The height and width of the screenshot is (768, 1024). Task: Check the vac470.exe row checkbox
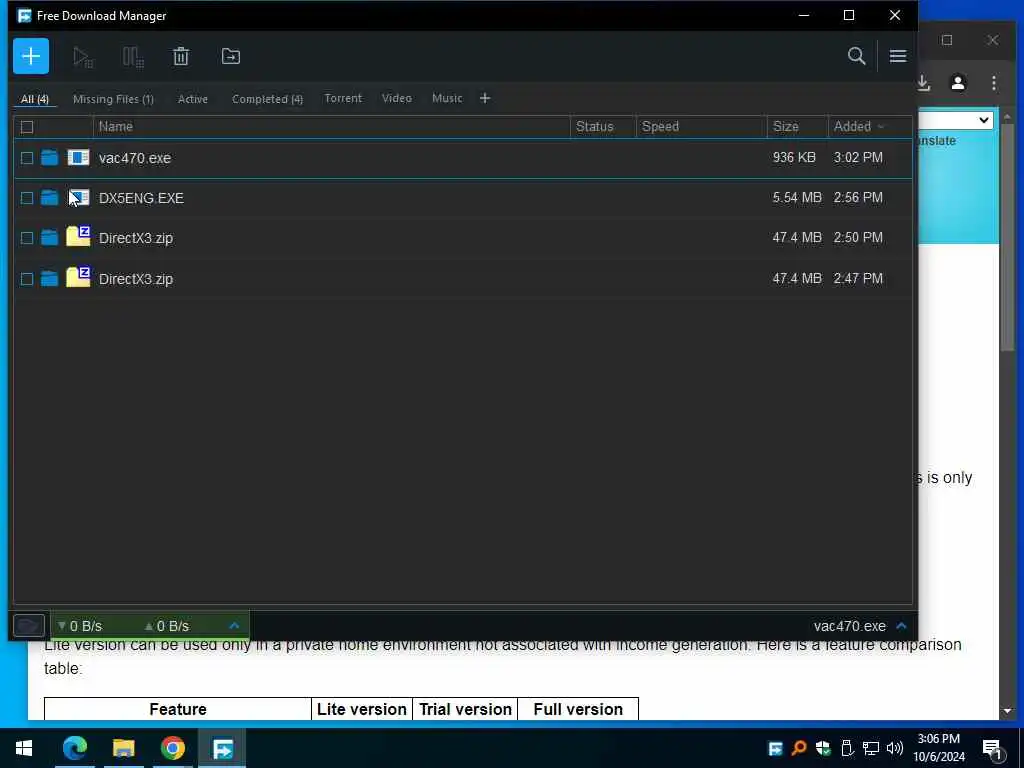[27, 158]
